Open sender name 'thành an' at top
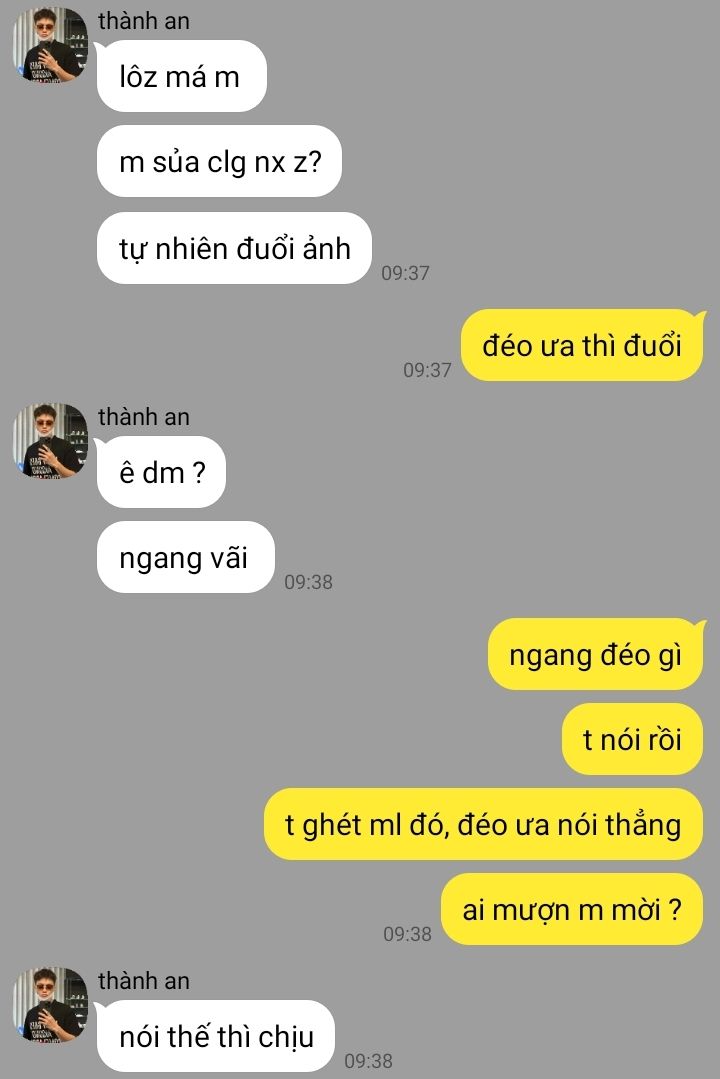 pyautogui.click(x=144, y=21)
